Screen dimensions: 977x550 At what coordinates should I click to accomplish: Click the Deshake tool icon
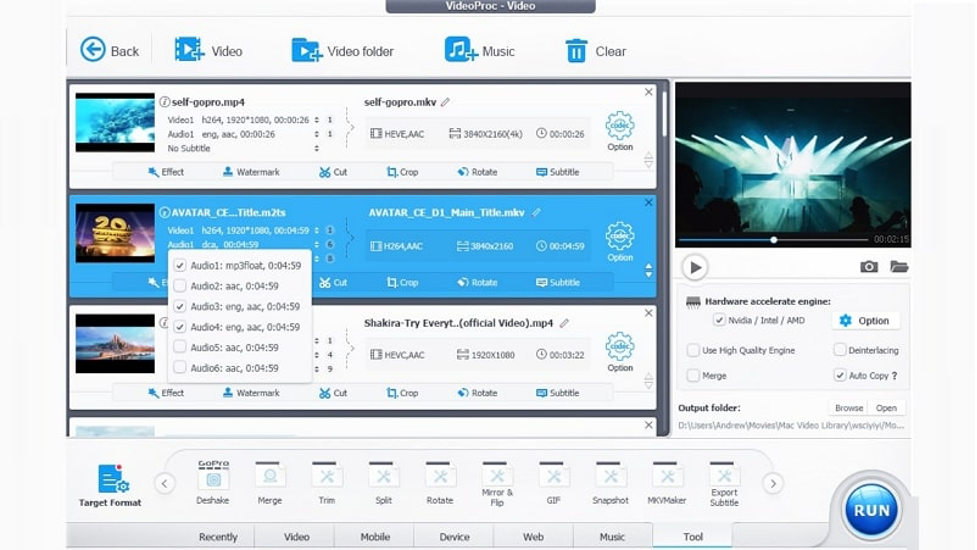212,475
